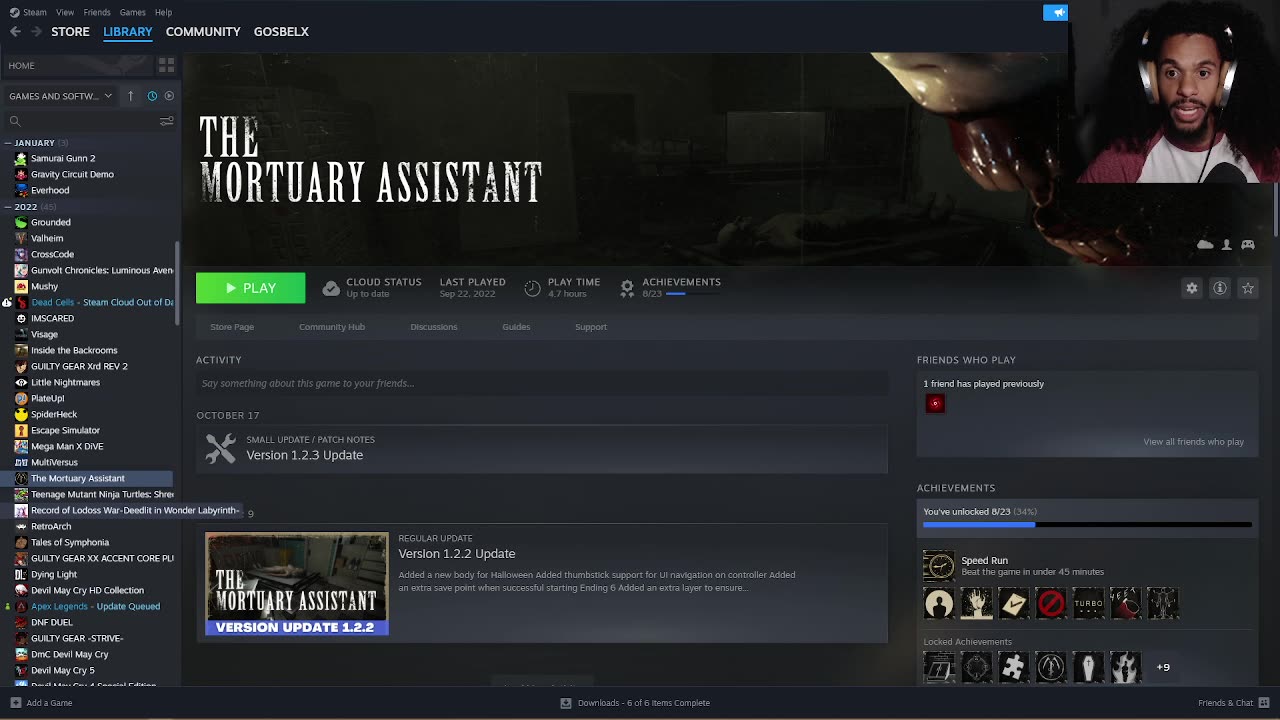Click the cloud icon on game banner

tap(1205, 244)
